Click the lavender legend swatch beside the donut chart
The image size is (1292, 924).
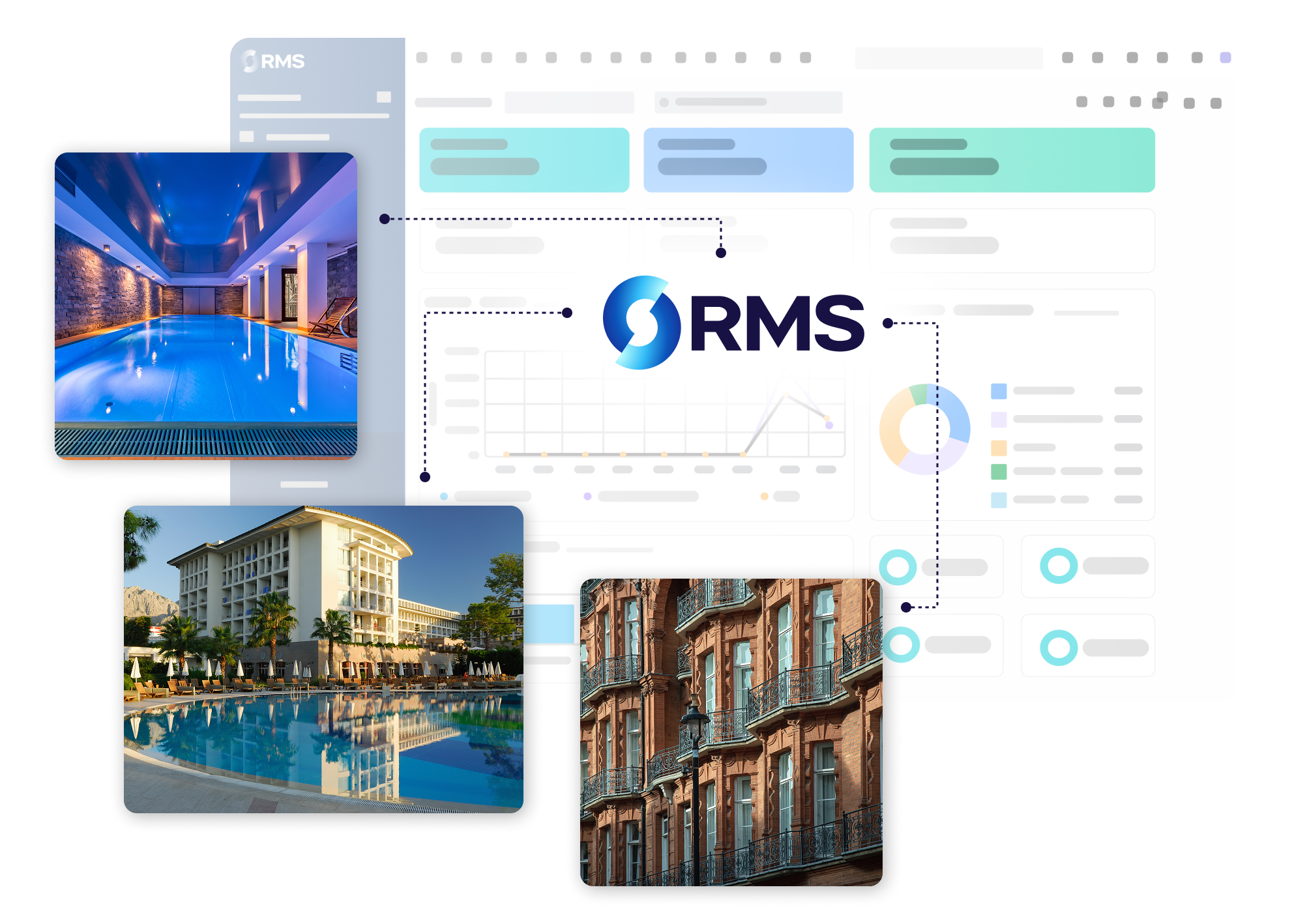pyautogui.click(x=999, y=420)
